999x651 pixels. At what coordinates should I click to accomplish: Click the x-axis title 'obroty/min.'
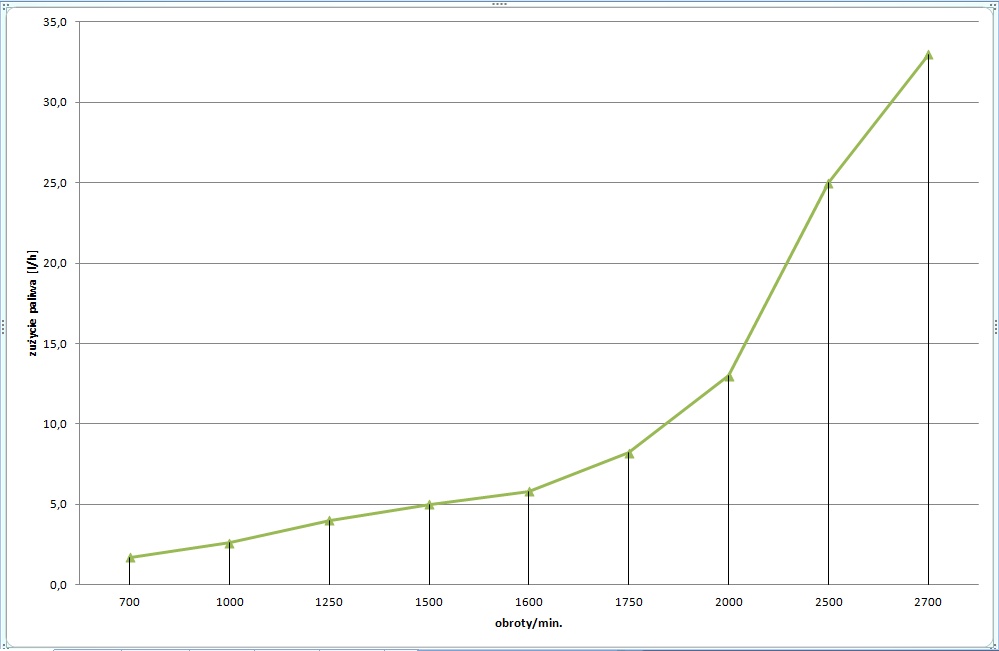[x=529, y=623]
